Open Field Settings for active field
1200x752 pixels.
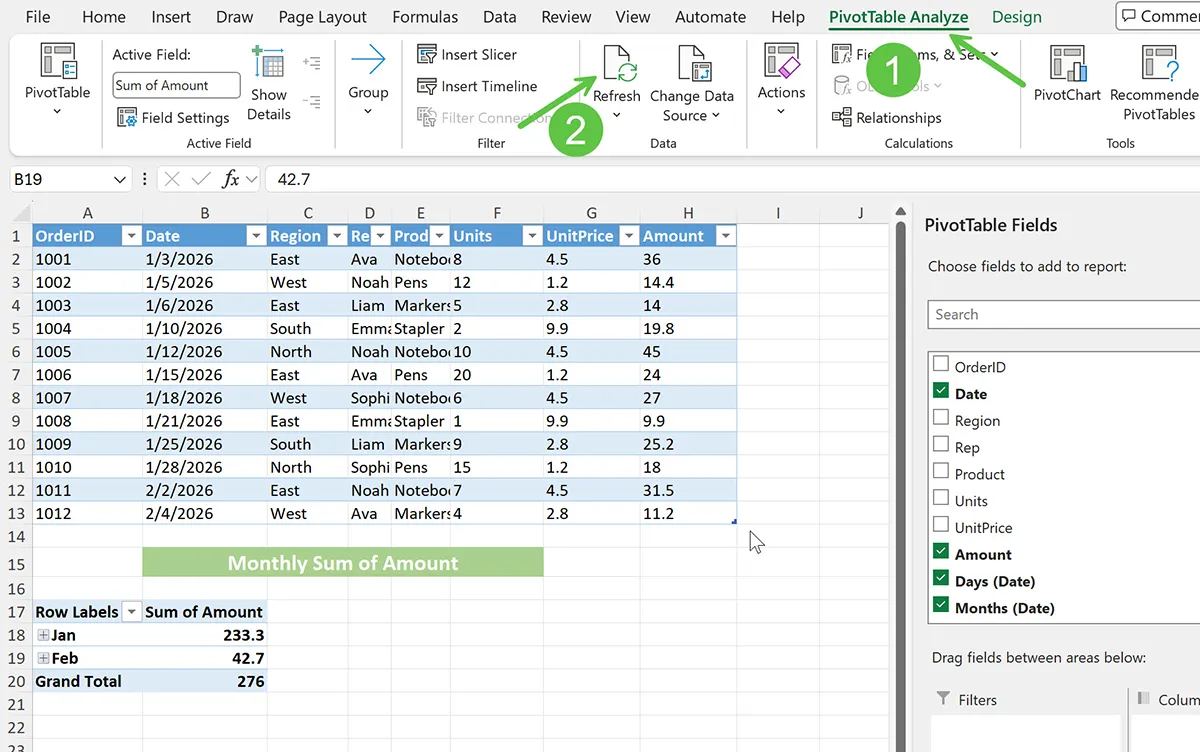pos(174,118)
